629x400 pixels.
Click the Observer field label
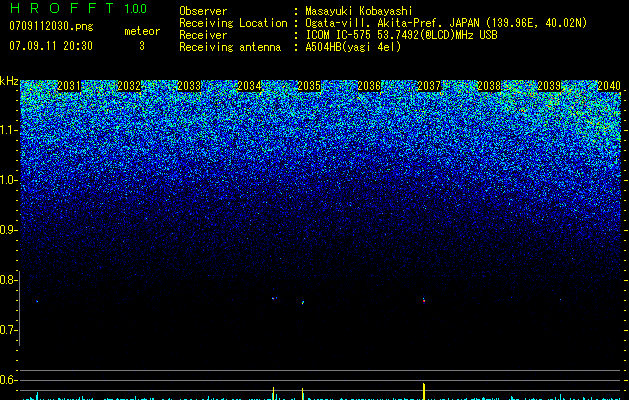(203, 11)
